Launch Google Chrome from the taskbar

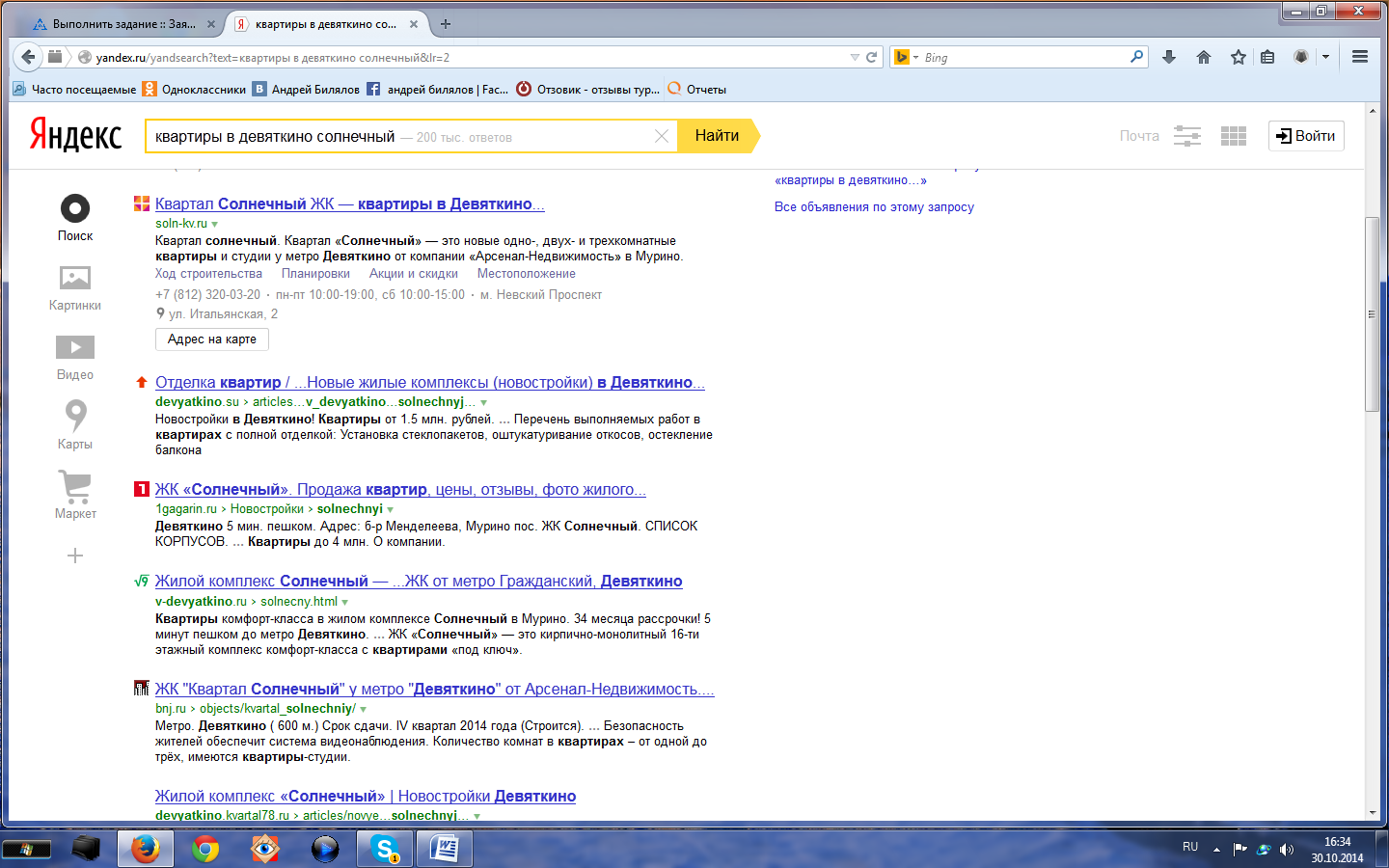(x=205, y=849)
